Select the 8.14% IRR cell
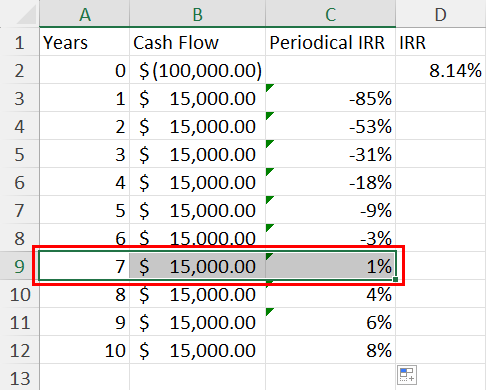The height and width of the screenshot is (390, 486). pyautogui.click(x=441, y=70)
